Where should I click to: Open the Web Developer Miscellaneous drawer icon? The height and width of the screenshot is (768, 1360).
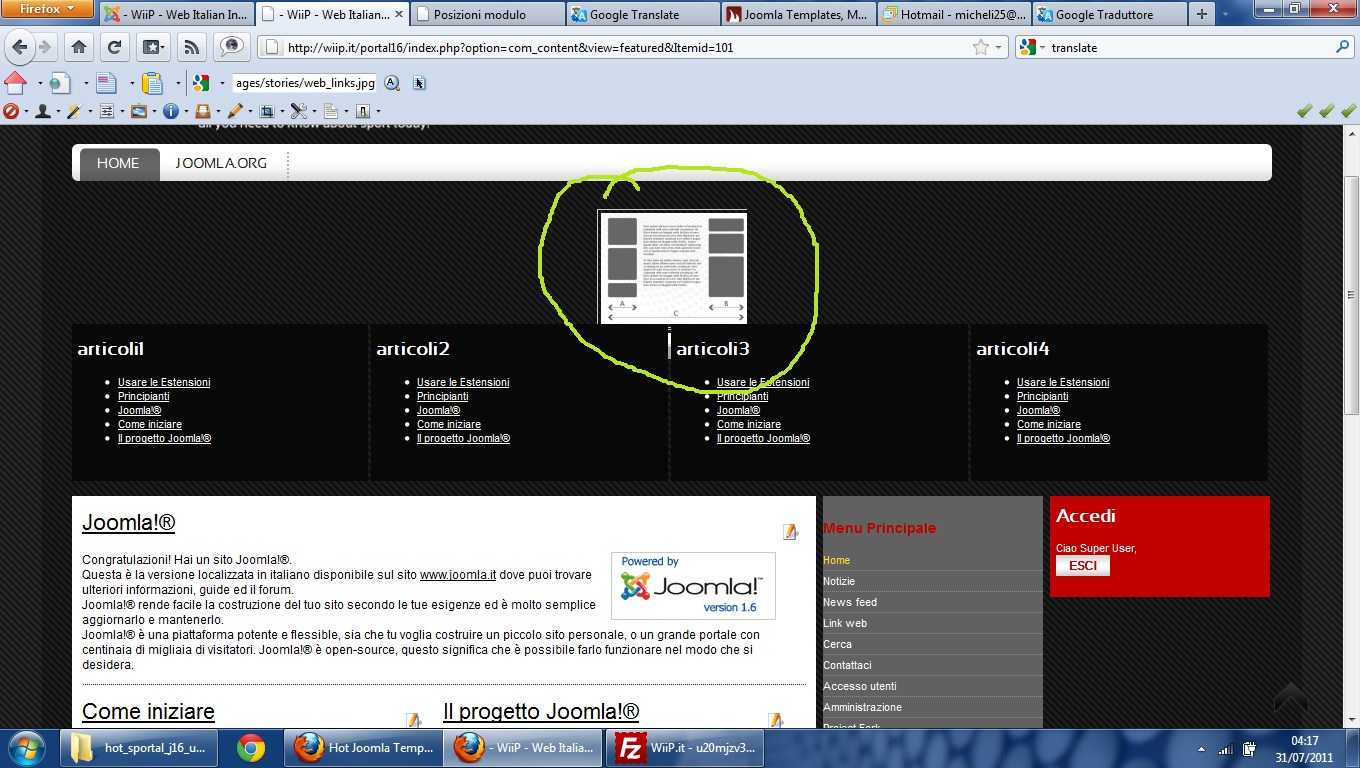coord(202,111)
